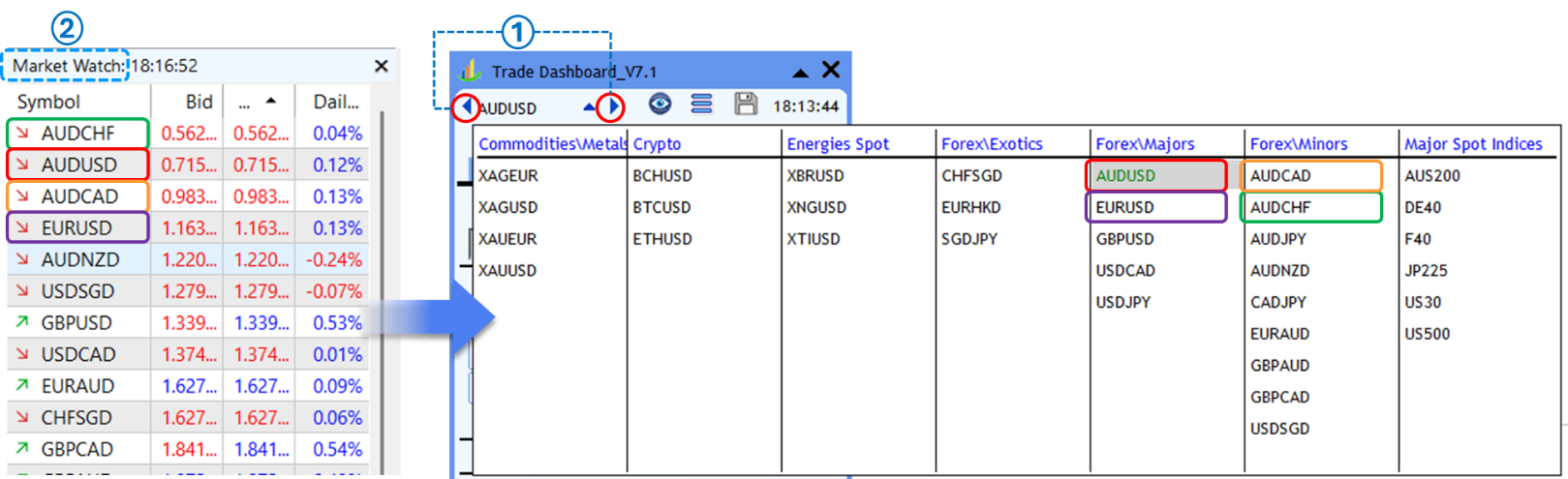Viewport: 1568px width, 479px height.
Task: Close the Market Watch panel
Action: [382, 66]
